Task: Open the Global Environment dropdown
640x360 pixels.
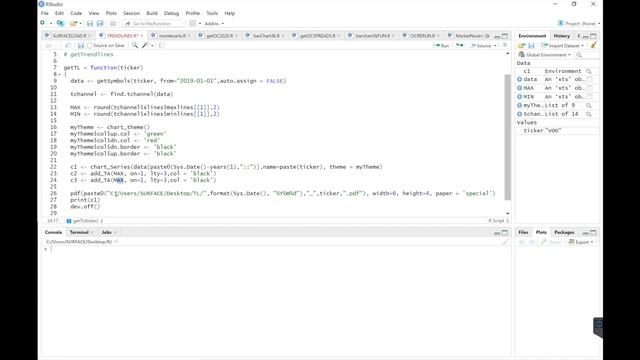Action: click(544, 55)
